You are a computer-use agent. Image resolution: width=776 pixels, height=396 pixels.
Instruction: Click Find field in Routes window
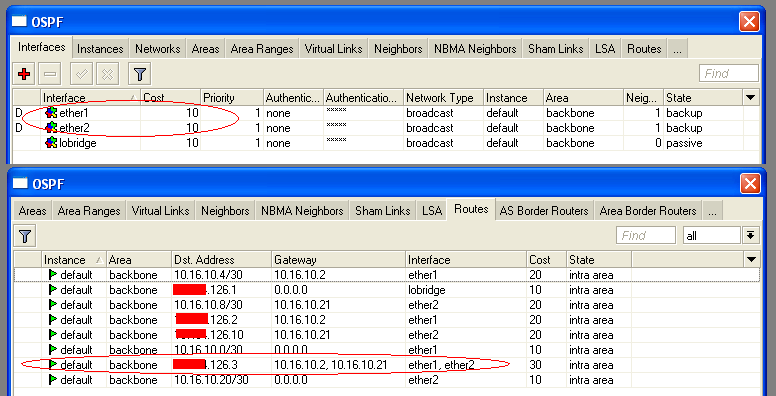click(x=646, y=236)
